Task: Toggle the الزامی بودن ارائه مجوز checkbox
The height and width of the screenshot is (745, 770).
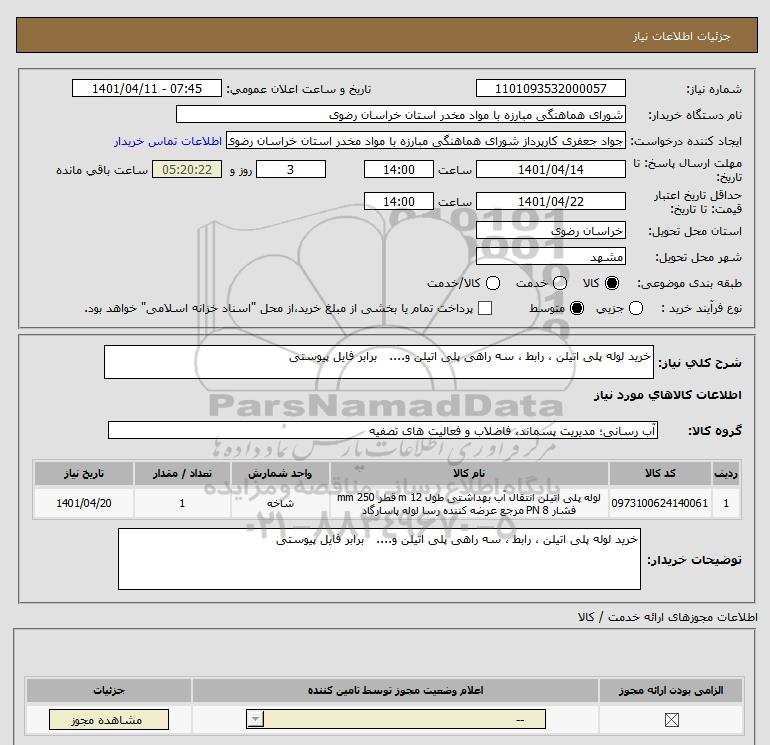Action: (671, 720)
